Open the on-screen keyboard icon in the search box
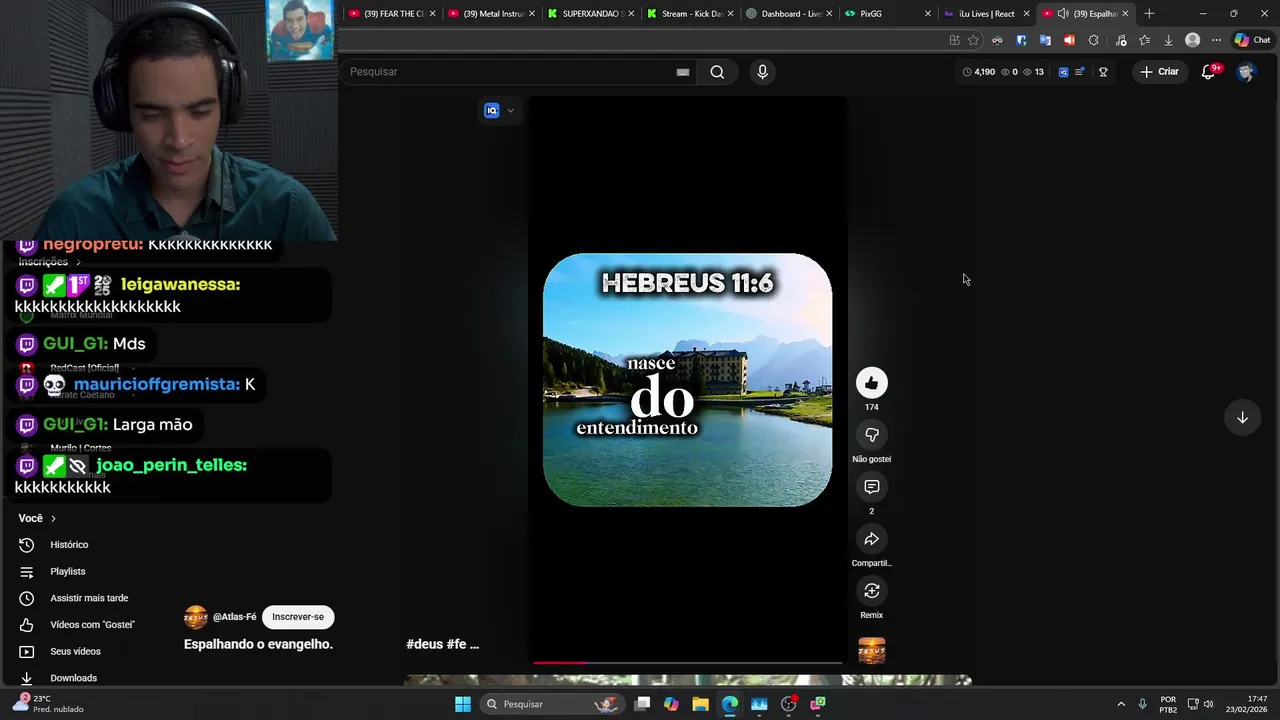The height and width of the screenshot is (720, 1280). coord(683,72)
